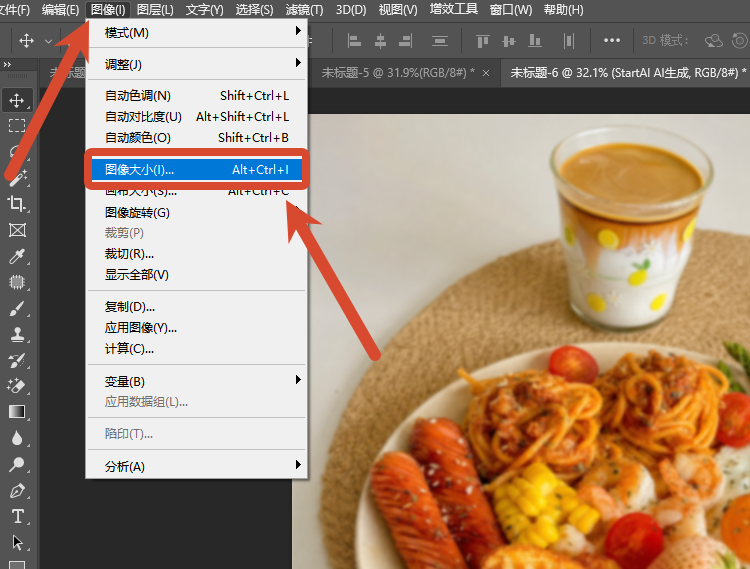Open the 选择(S) menu

[254, 10]
